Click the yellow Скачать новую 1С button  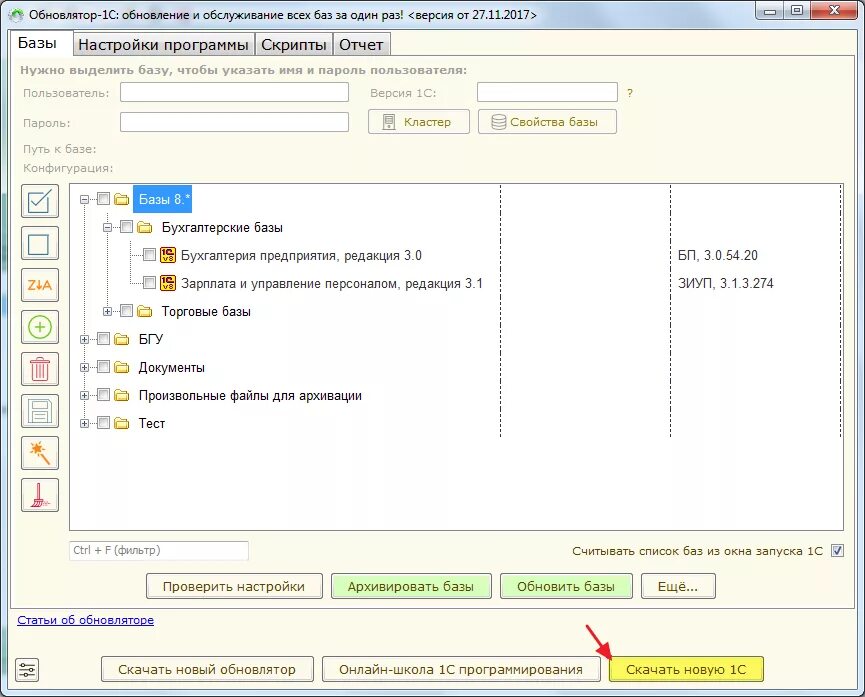click(x=686, y=669)
